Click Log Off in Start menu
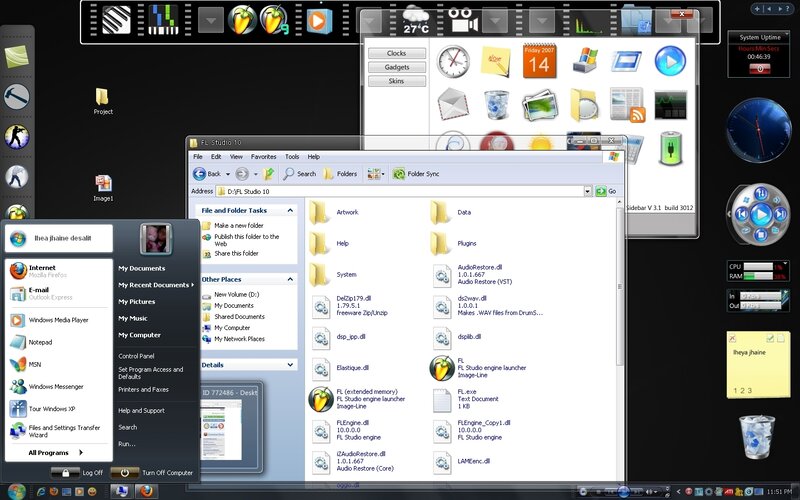The height and width of the screenshot is (500, 800). point(77,473)
